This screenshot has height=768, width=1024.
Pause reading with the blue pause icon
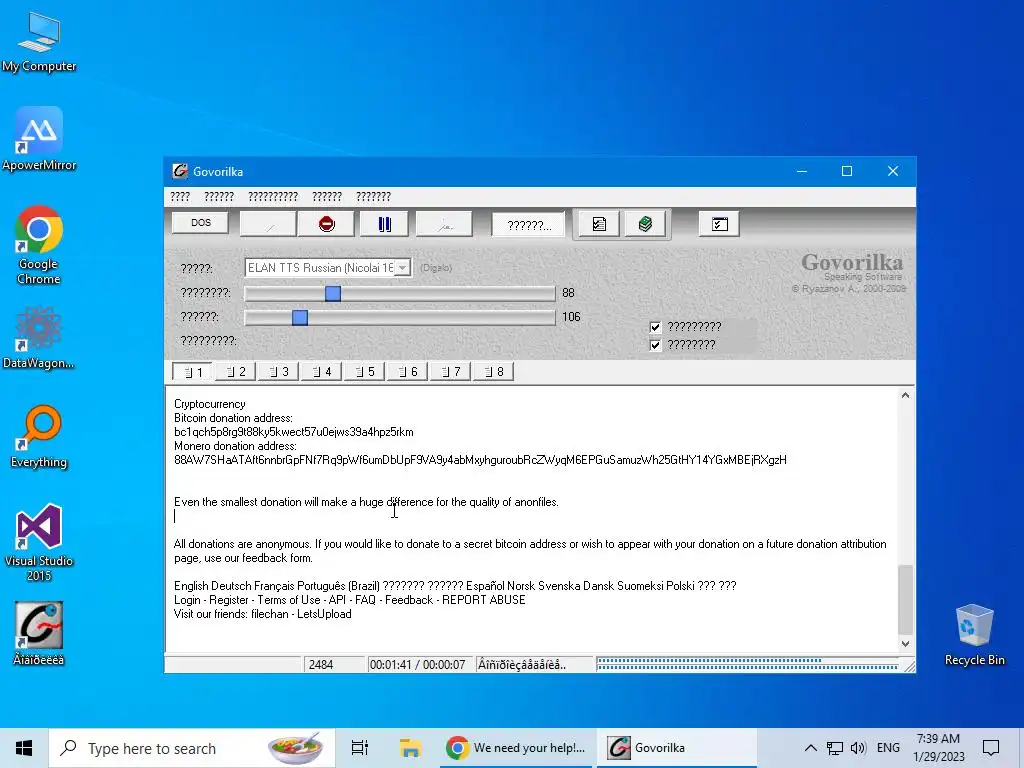[x=385, y=224]
